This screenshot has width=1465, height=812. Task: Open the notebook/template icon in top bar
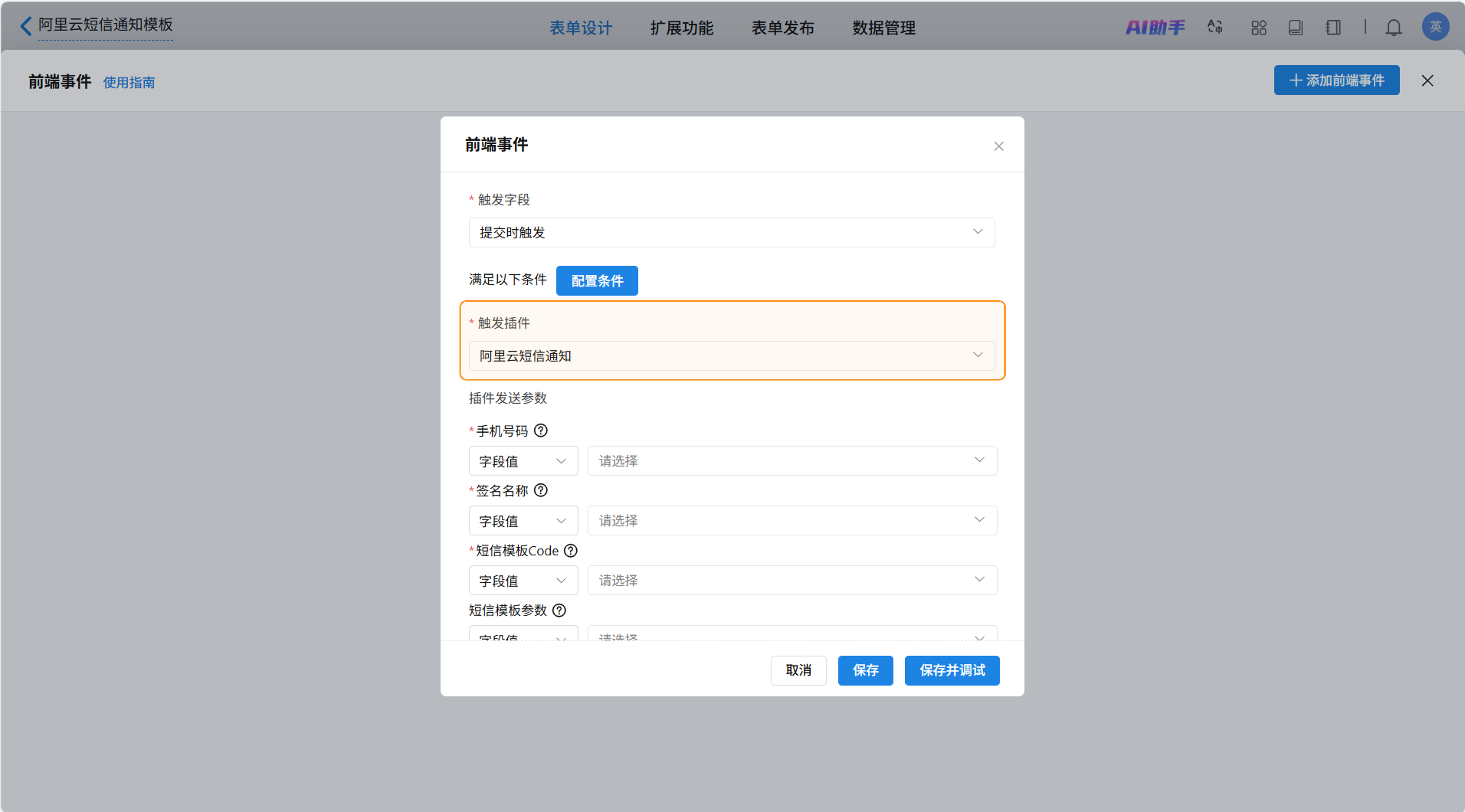pyautogui.click(x=1332, y=27)
